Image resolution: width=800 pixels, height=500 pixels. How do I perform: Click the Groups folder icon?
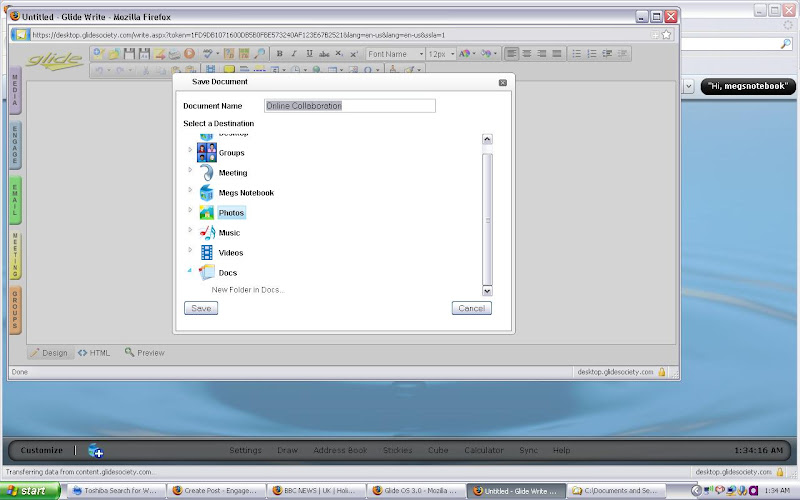(x=207, y=153)
